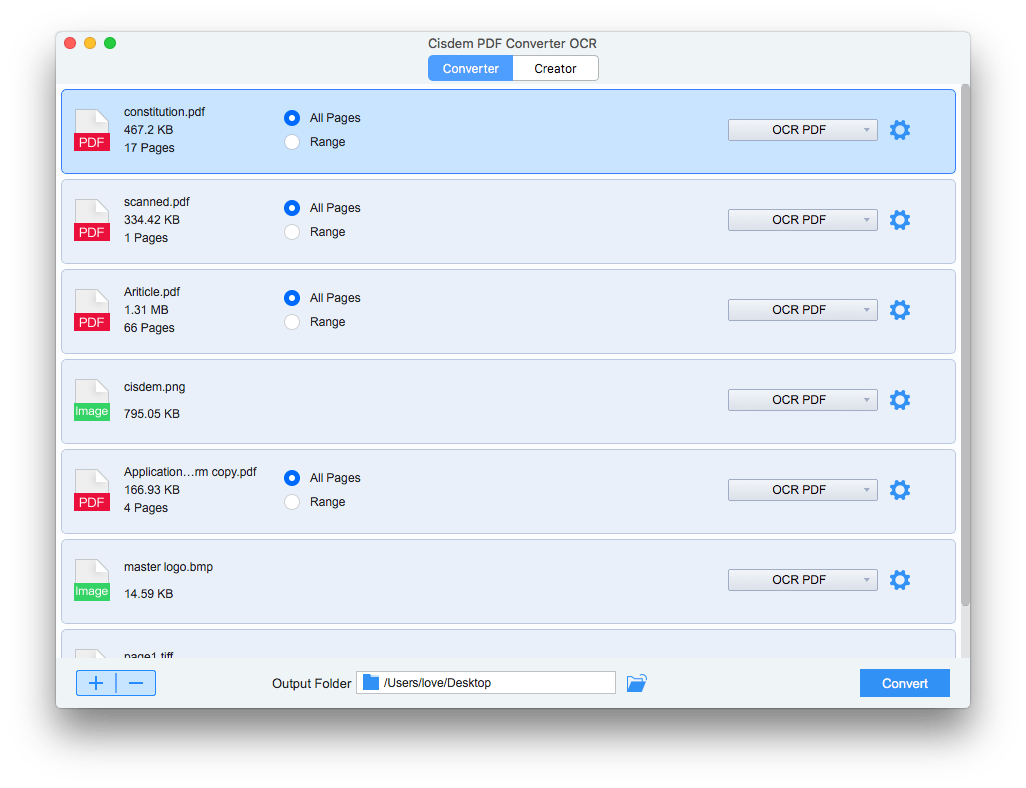
Task: Open OCR PDF format dropdown for cisdem.png
Action: (x=802, y=400)
